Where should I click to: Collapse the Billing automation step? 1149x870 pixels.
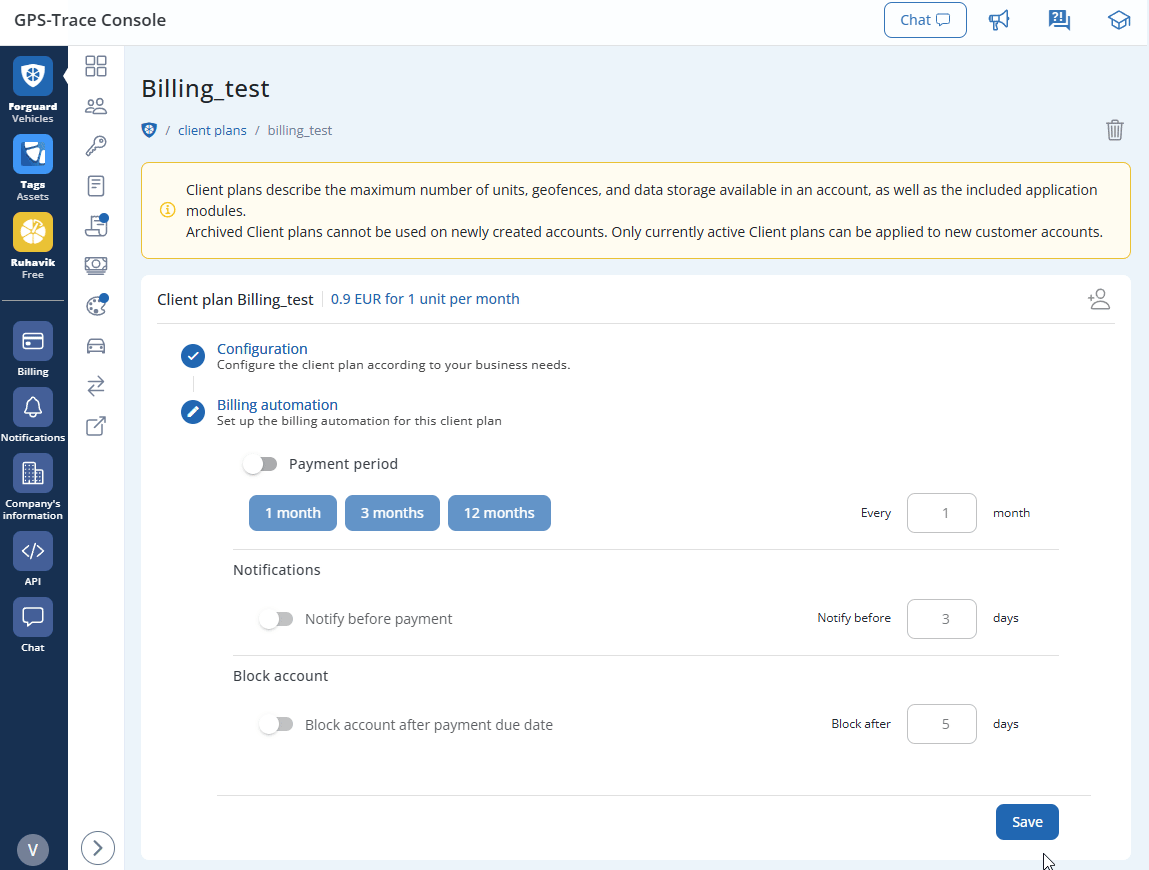pos(277,405)
